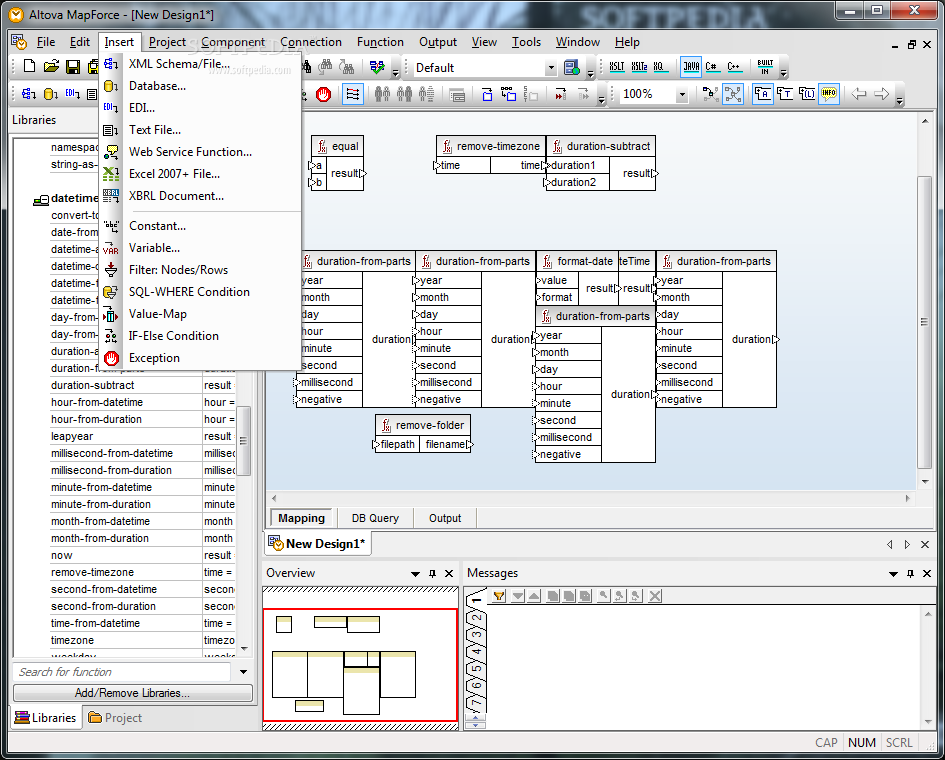Click the New Design1* document tab

coord(318,544)
